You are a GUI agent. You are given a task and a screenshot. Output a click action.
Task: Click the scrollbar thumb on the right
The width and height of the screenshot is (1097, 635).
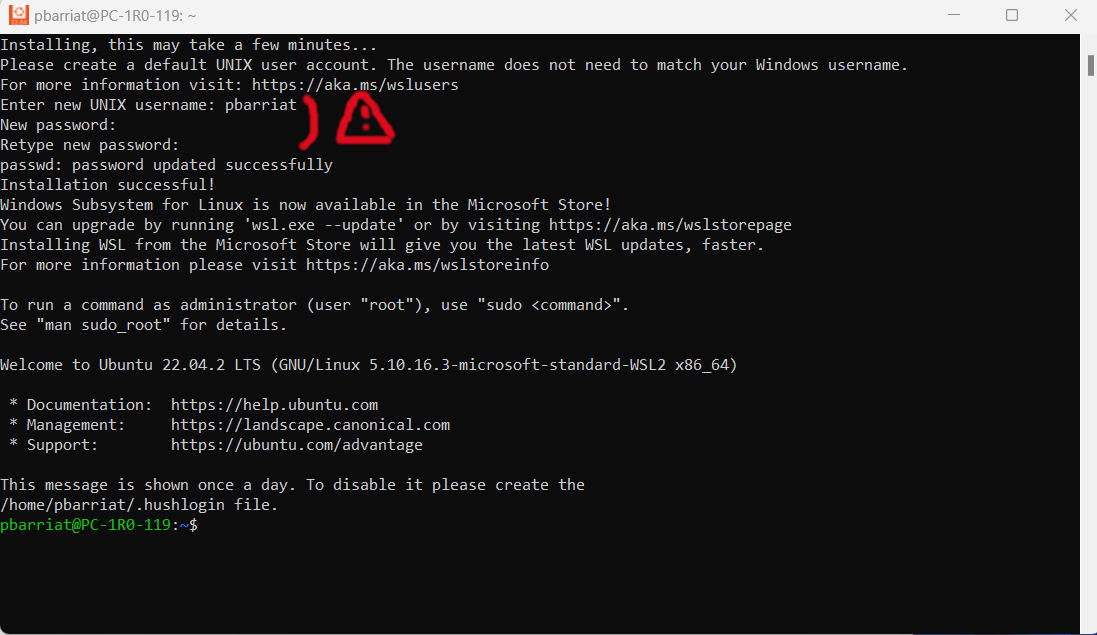coord(1089,65)
